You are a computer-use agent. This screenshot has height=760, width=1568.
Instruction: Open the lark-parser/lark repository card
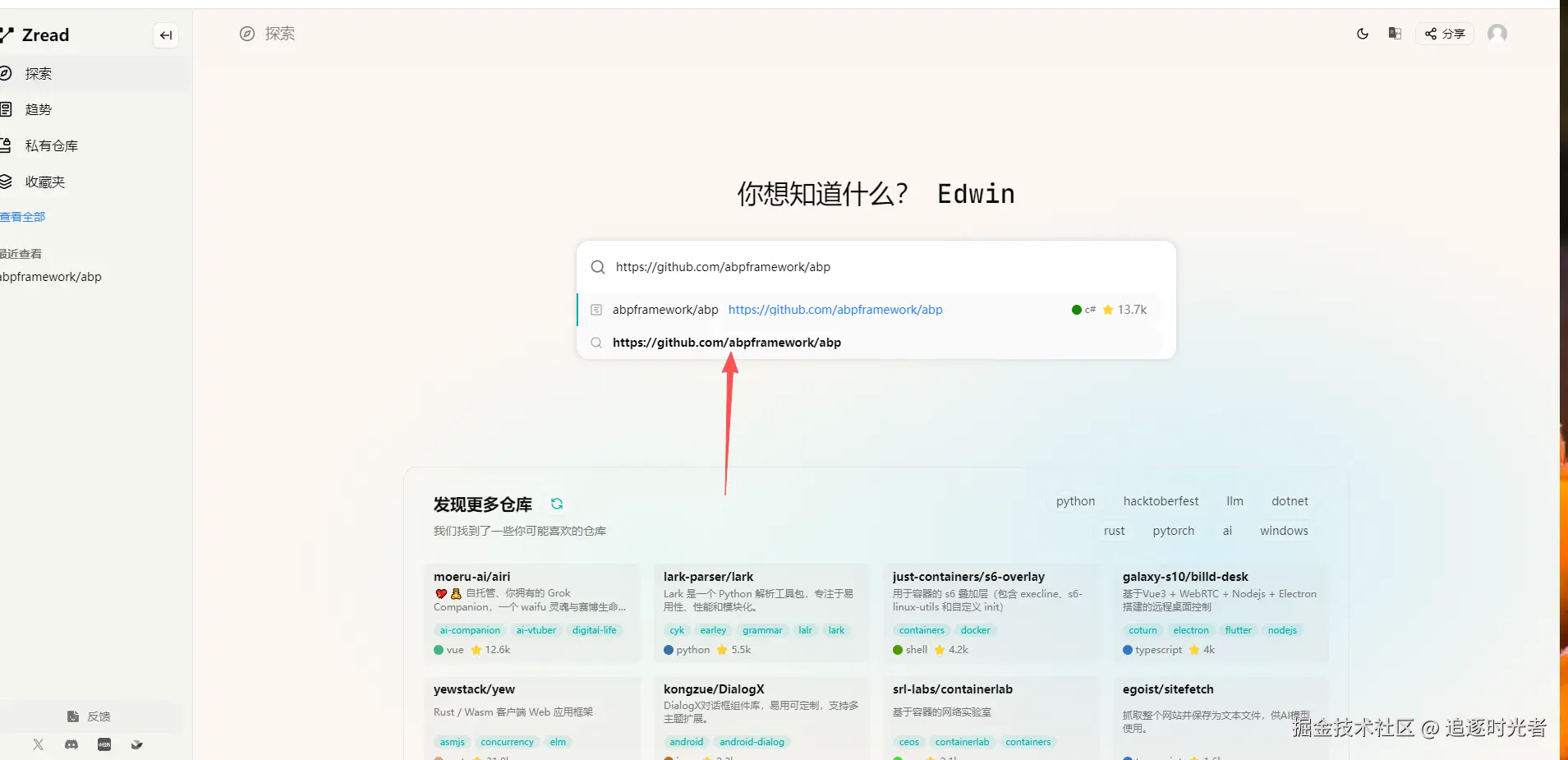(x=761, y=613)
